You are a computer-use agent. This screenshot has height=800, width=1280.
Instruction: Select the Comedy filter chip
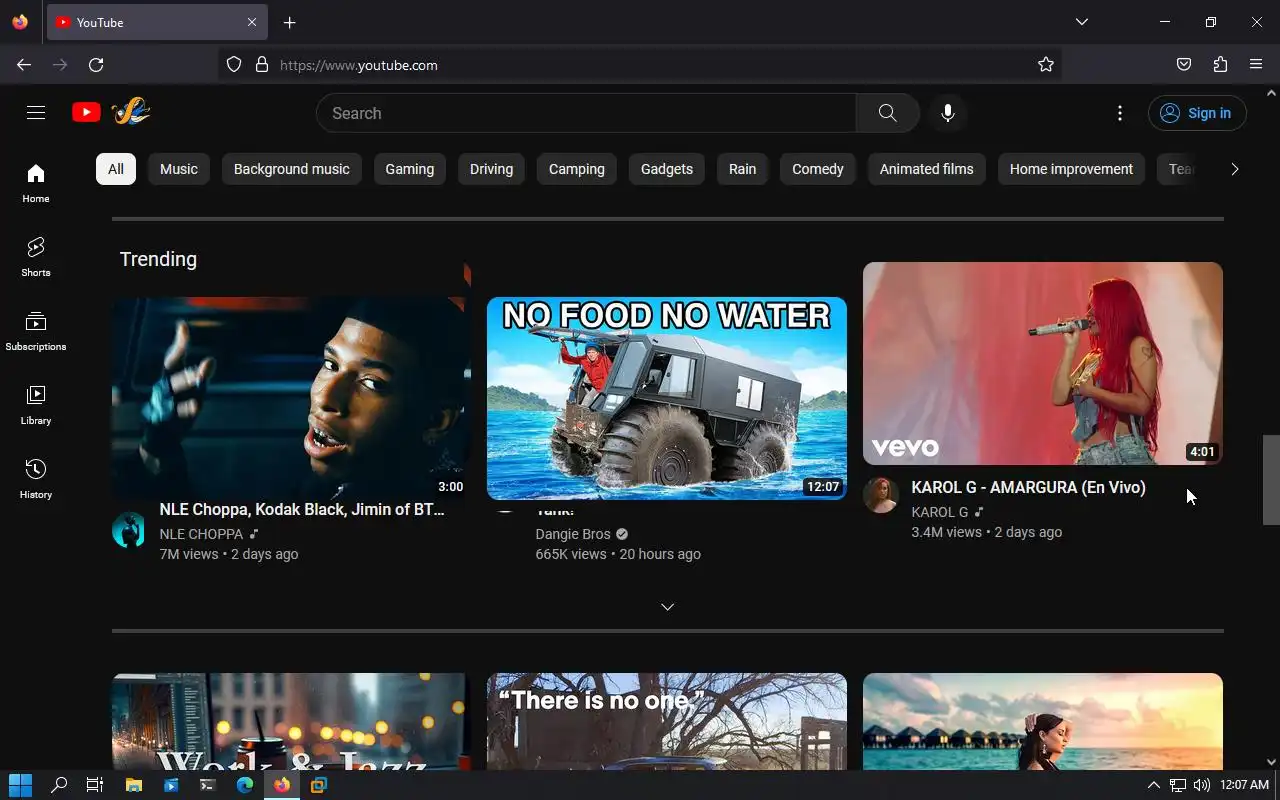pyautogui.click(x=818, y=169)
